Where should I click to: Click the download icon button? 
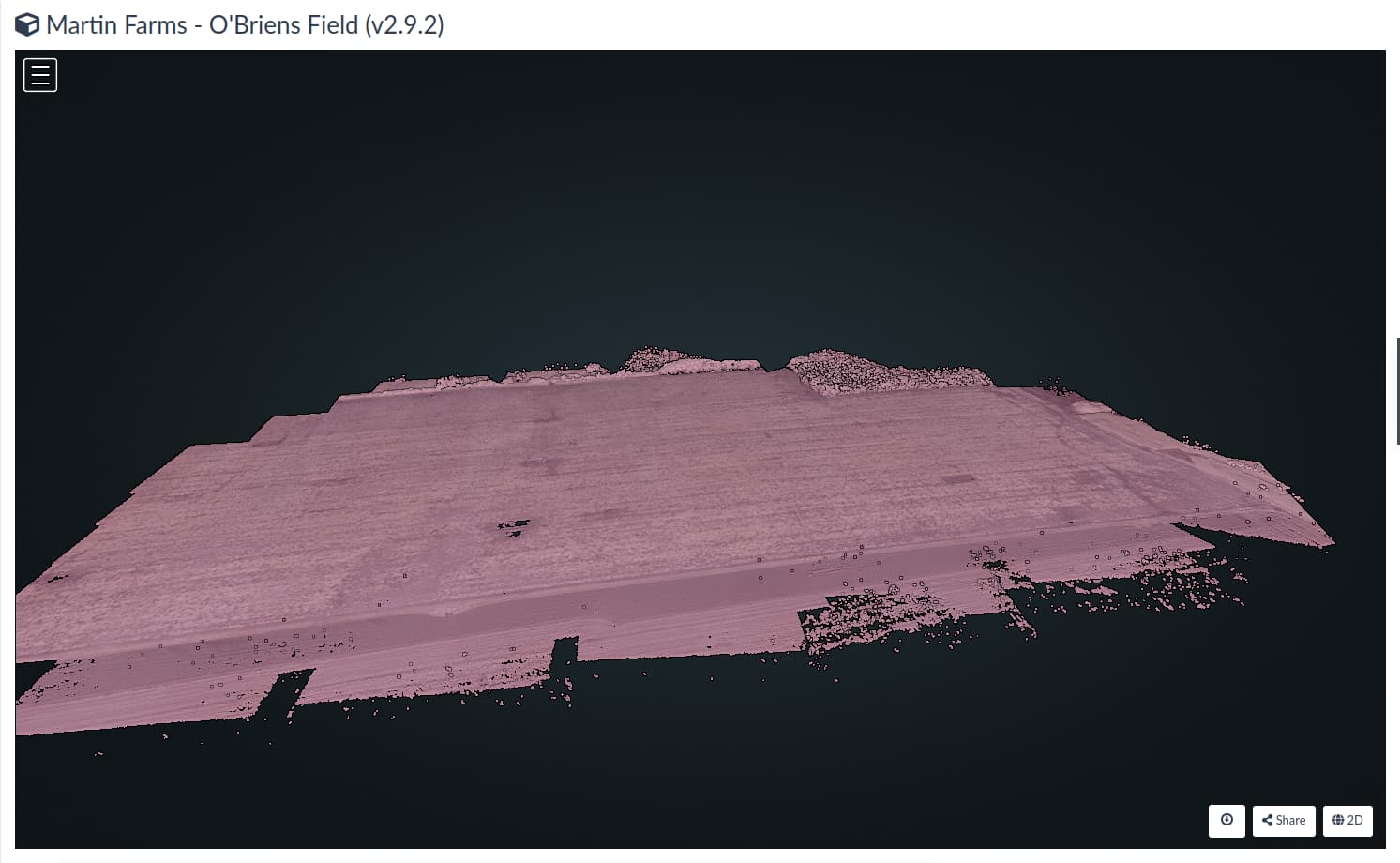point(1227,820)
